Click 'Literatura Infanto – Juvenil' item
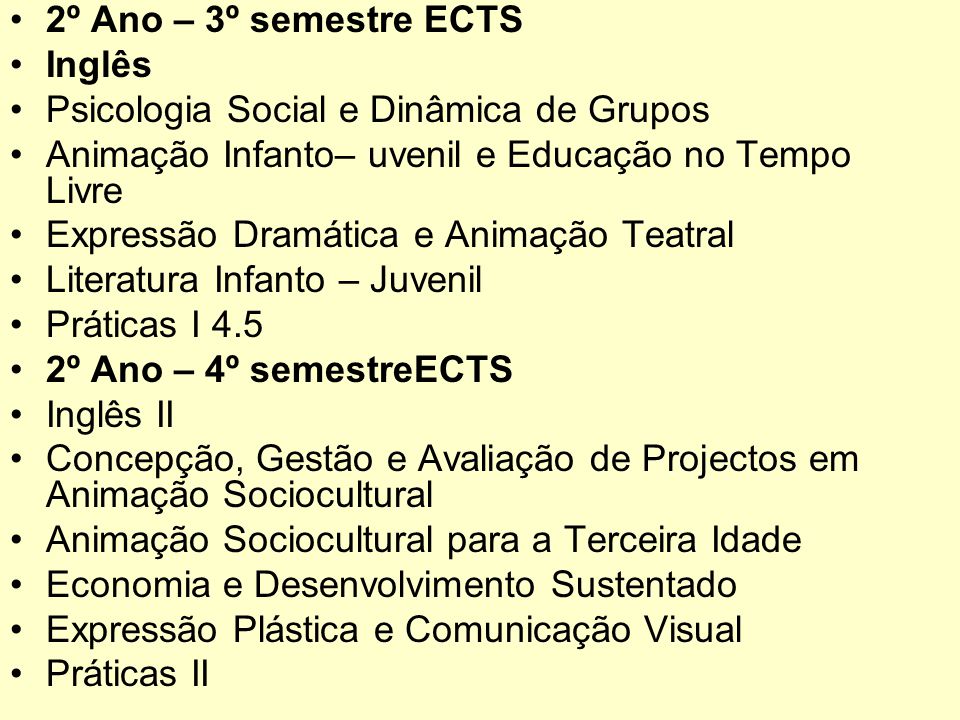 (264, 280)
